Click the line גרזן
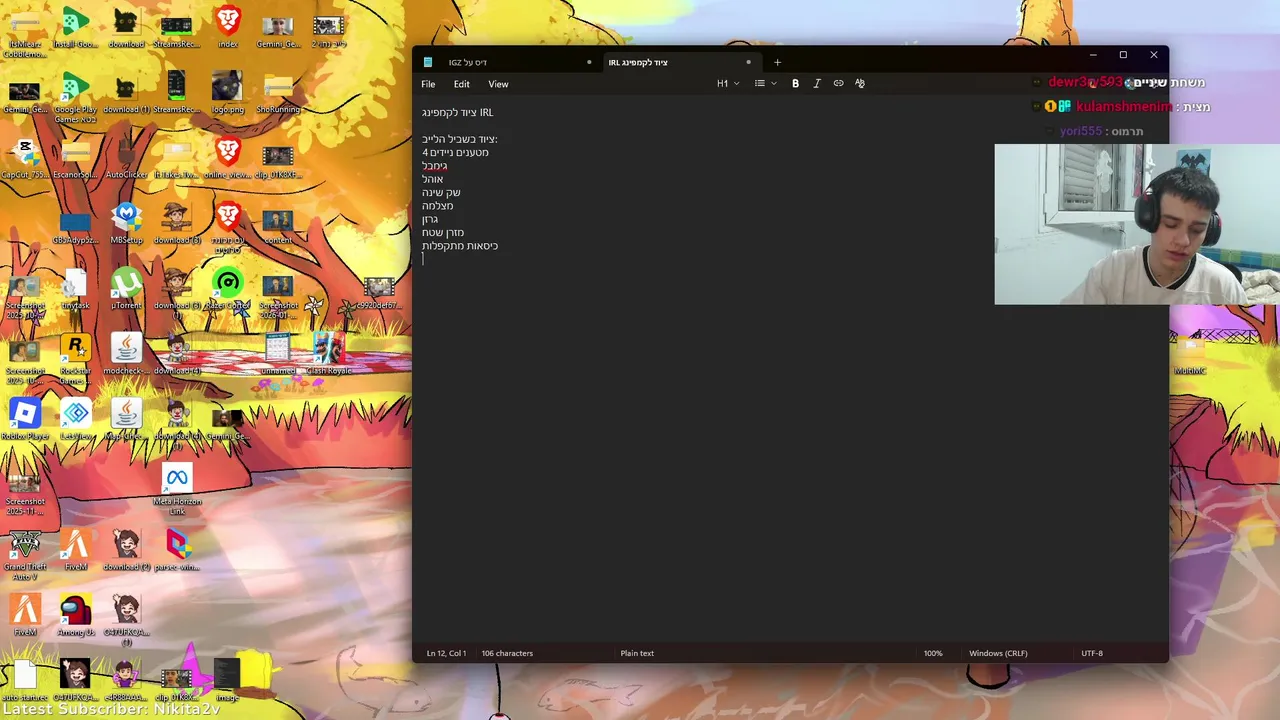Viewport: 1280px width, 720px height. click(x=430, y=219)
